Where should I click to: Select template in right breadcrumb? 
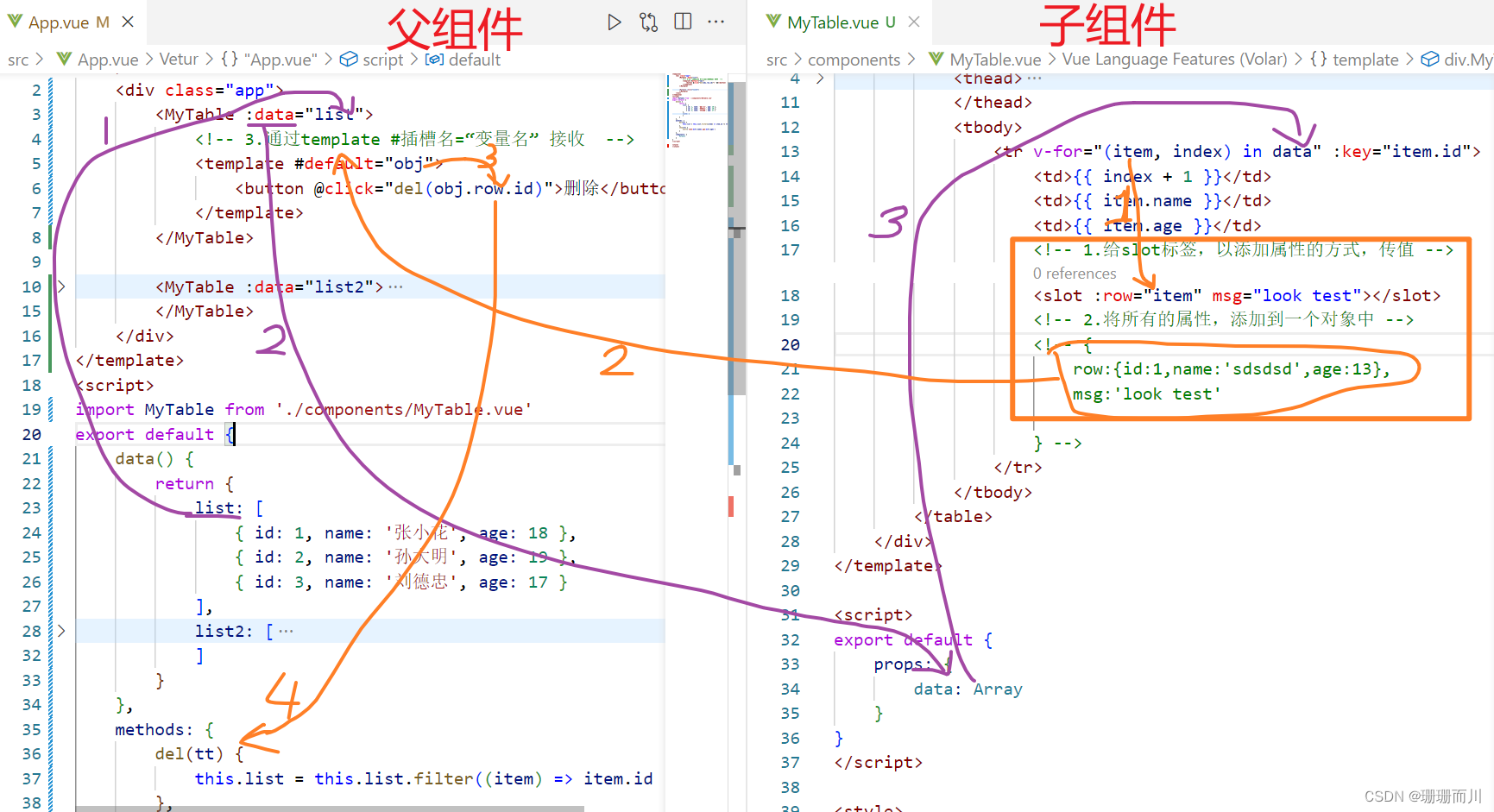click(x=1365, y=60)
